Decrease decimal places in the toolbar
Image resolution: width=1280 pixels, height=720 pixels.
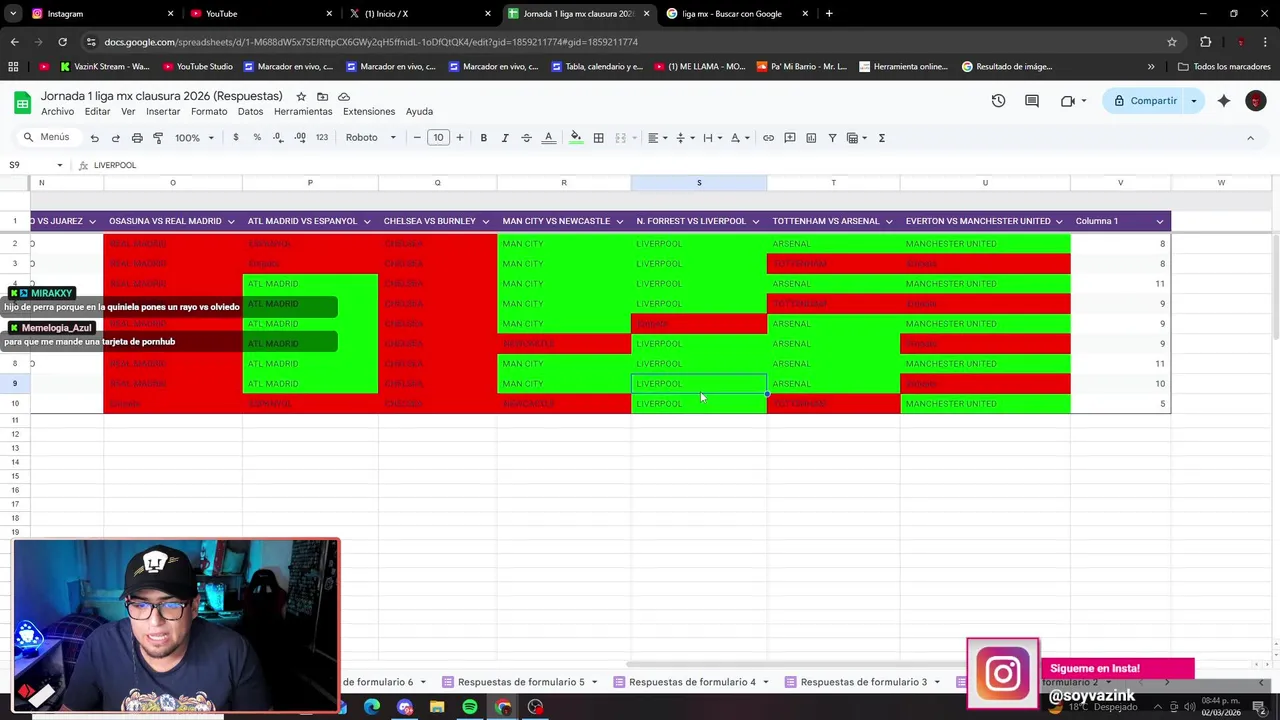pyautogui.click(x=278, y=138)
